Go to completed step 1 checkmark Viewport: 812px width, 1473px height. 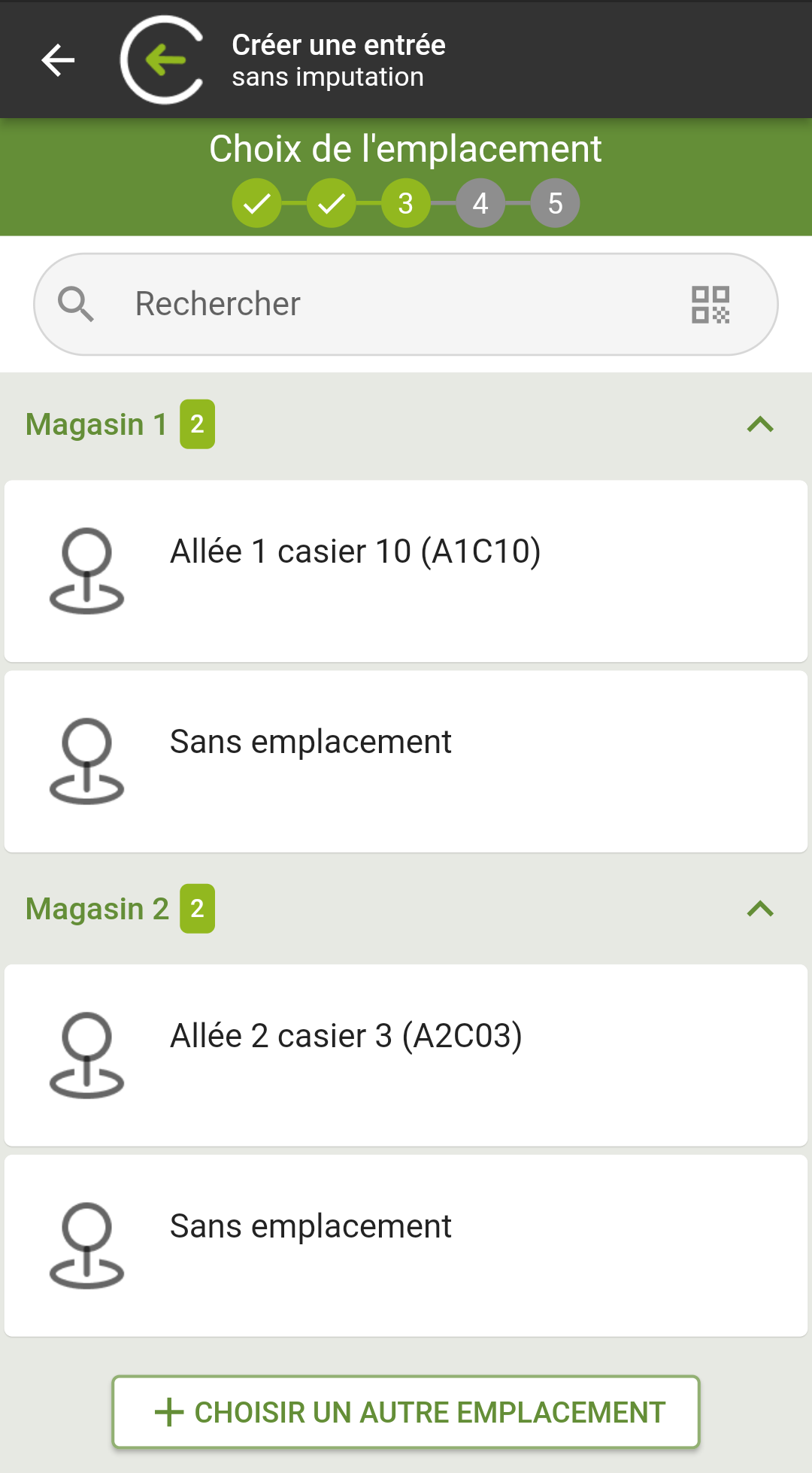tap(256, 203)
